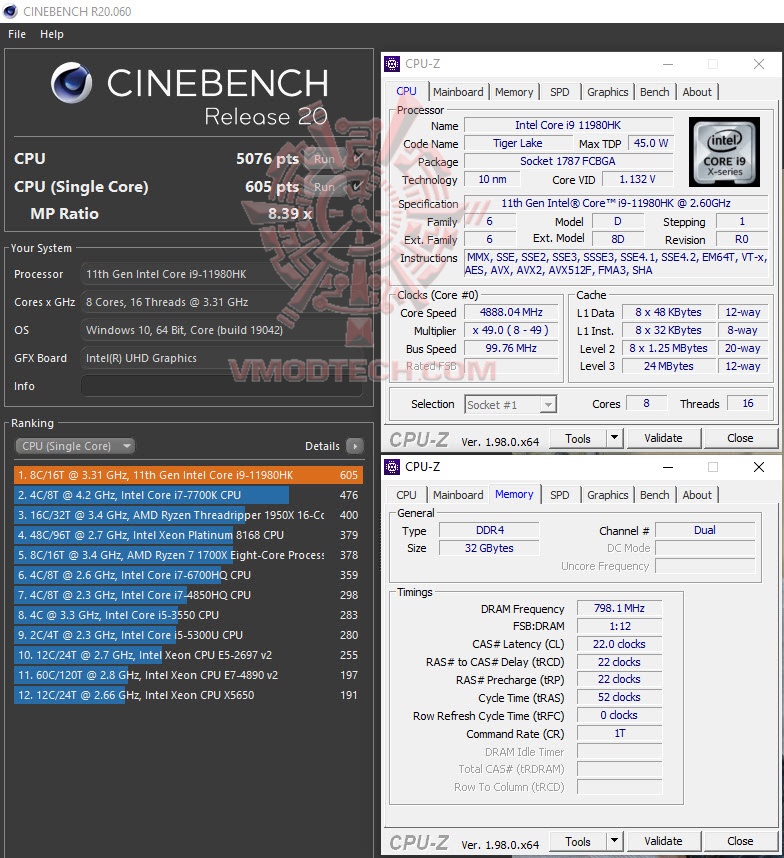
Task: Switch to CPU tab in lower CPU-Z window
Action: 406,495
